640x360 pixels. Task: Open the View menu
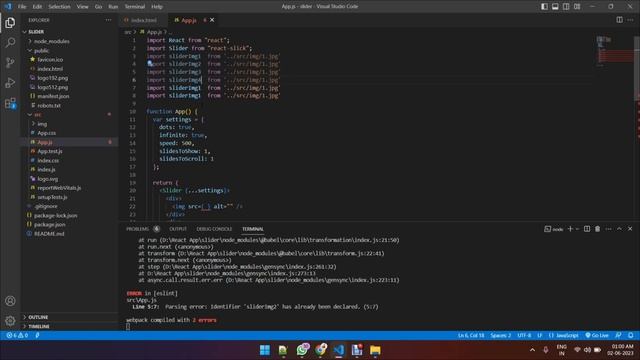click(x=82, y=7)
